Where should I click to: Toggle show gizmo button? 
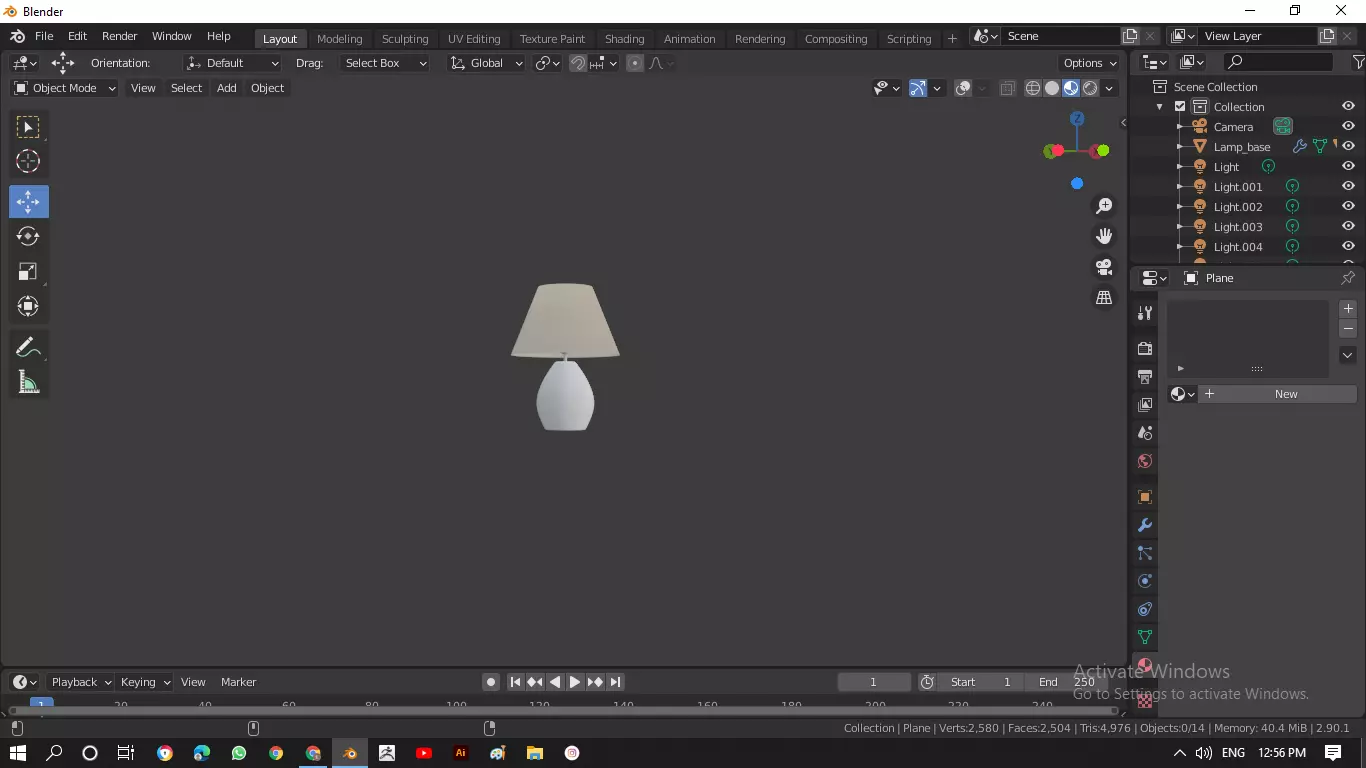[918, 88]
